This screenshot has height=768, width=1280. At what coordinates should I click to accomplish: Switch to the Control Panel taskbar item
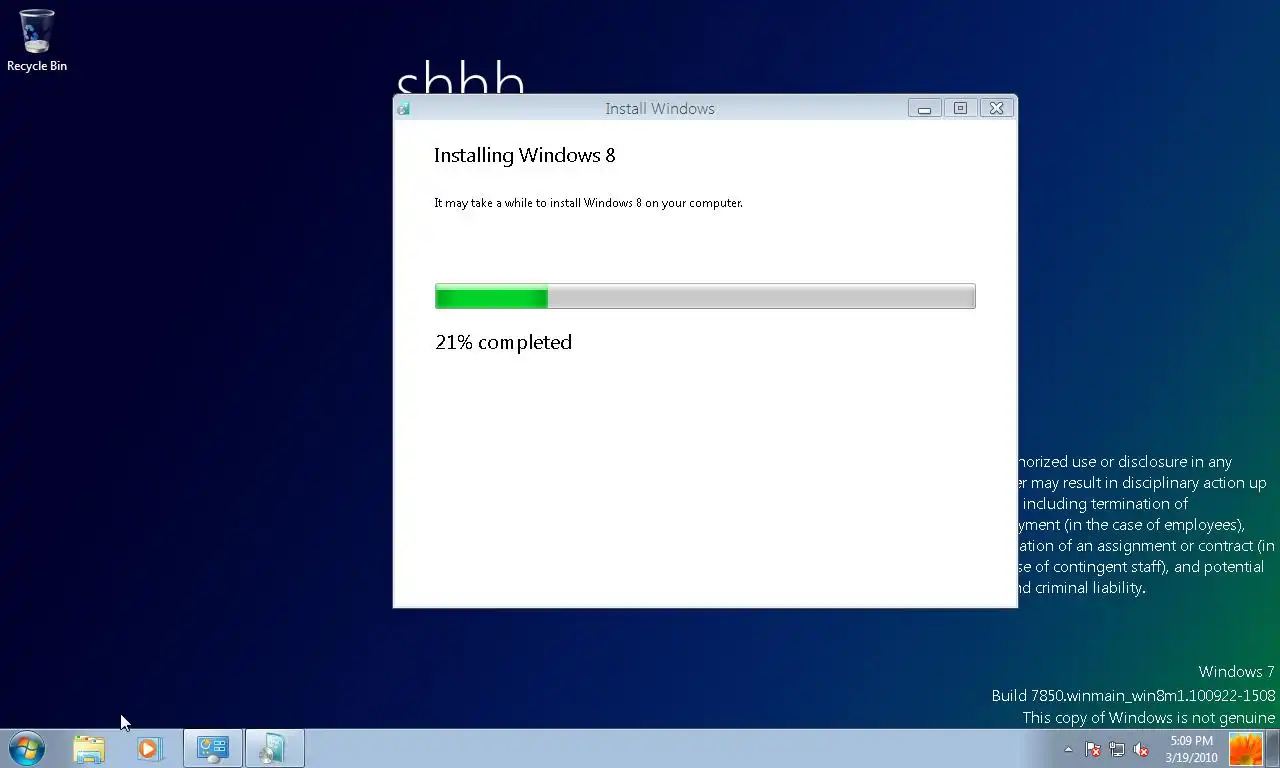pyautogui.click(x=212, y=748)
